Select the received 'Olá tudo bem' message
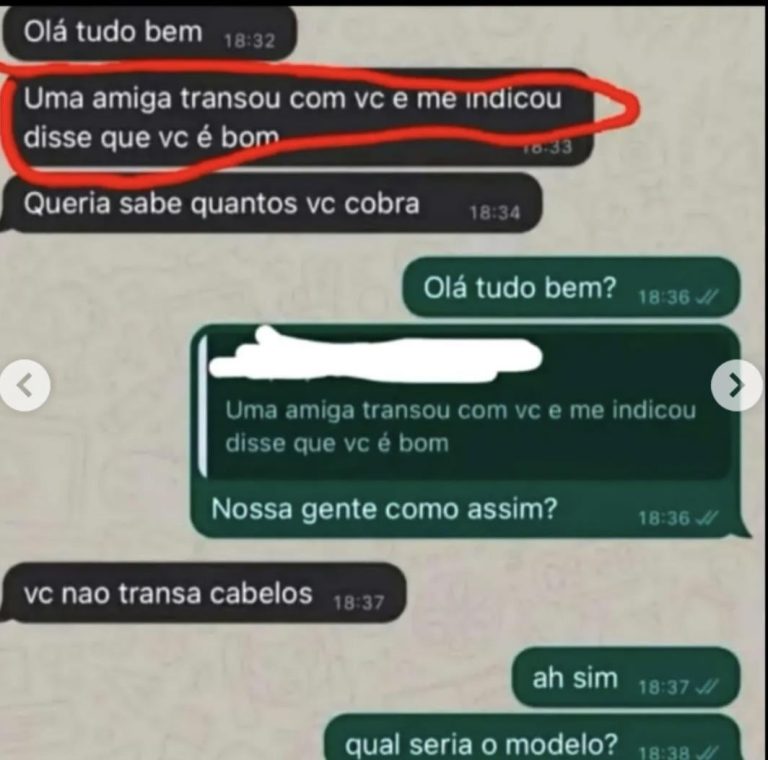The width and height of the screenshot is (768, 760). coord(149,33)
